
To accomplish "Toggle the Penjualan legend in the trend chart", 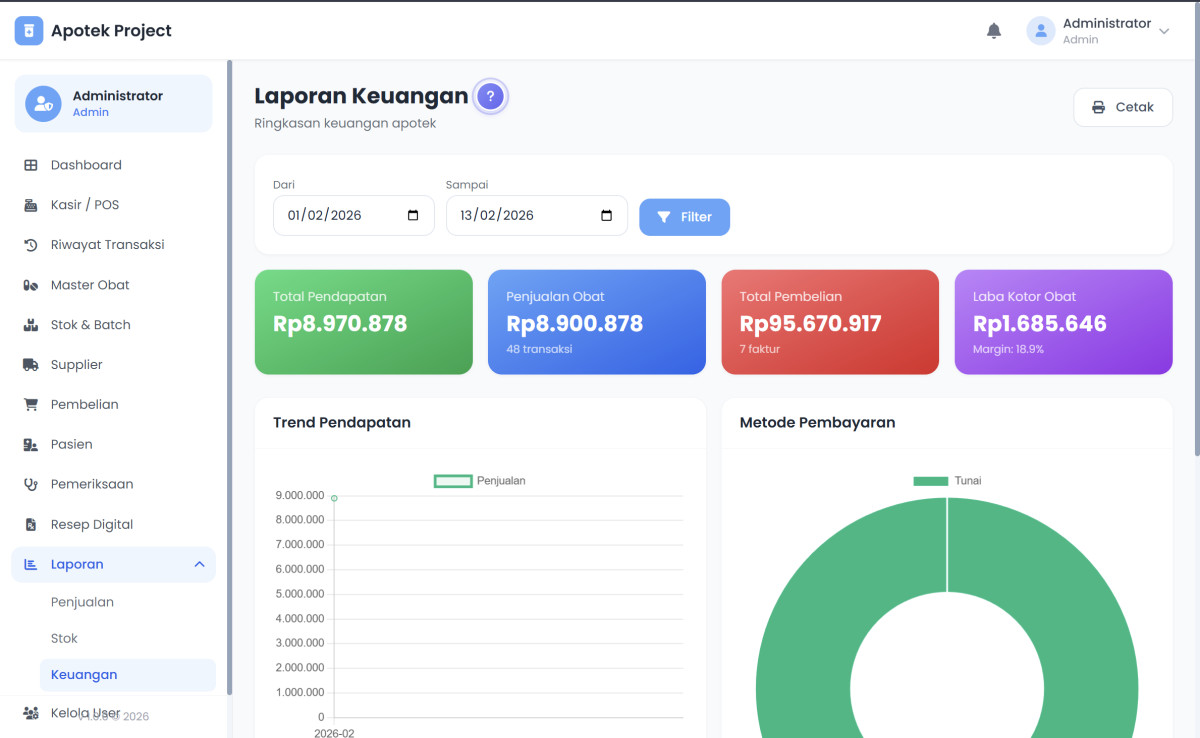I will [480, 481].
